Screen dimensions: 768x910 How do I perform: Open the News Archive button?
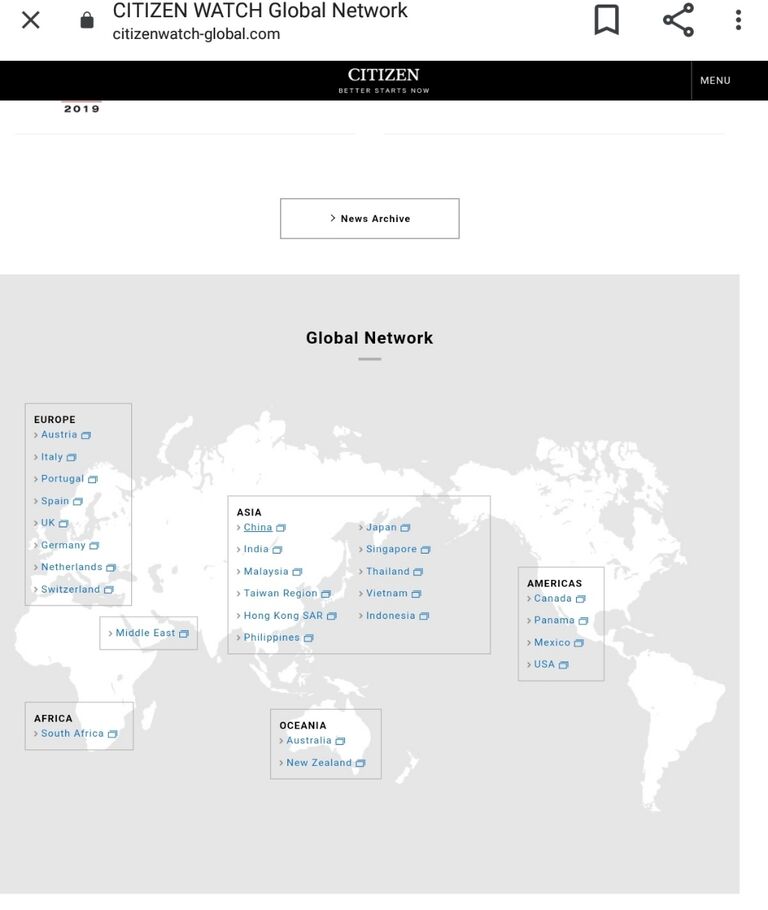[x=370, y=219]
